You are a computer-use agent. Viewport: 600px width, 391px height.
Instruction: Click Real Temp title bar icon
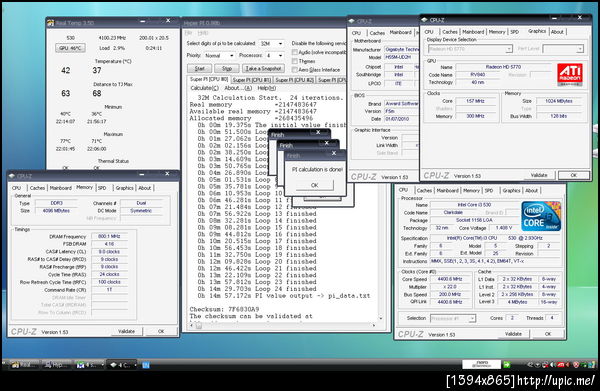point(51,23)
